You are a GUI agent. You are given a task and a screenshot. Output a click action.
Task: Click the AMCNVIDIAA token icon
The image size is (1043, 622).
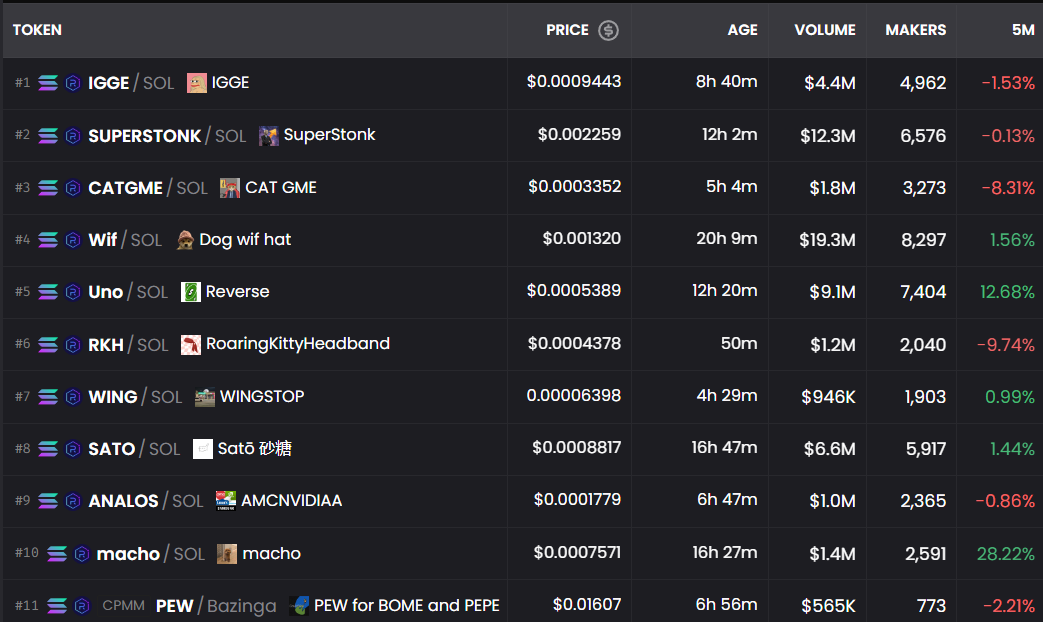tap(225, 501)
